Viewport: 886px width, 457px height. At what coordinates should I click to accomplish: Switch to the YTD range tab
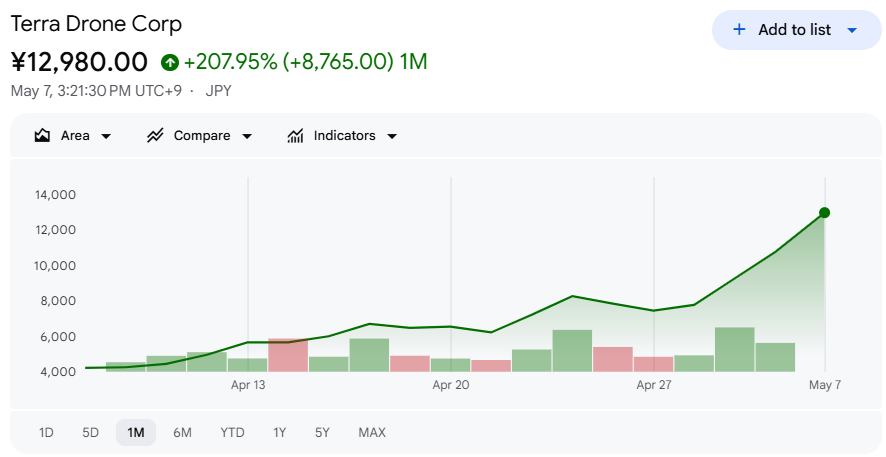coord(232,433)
